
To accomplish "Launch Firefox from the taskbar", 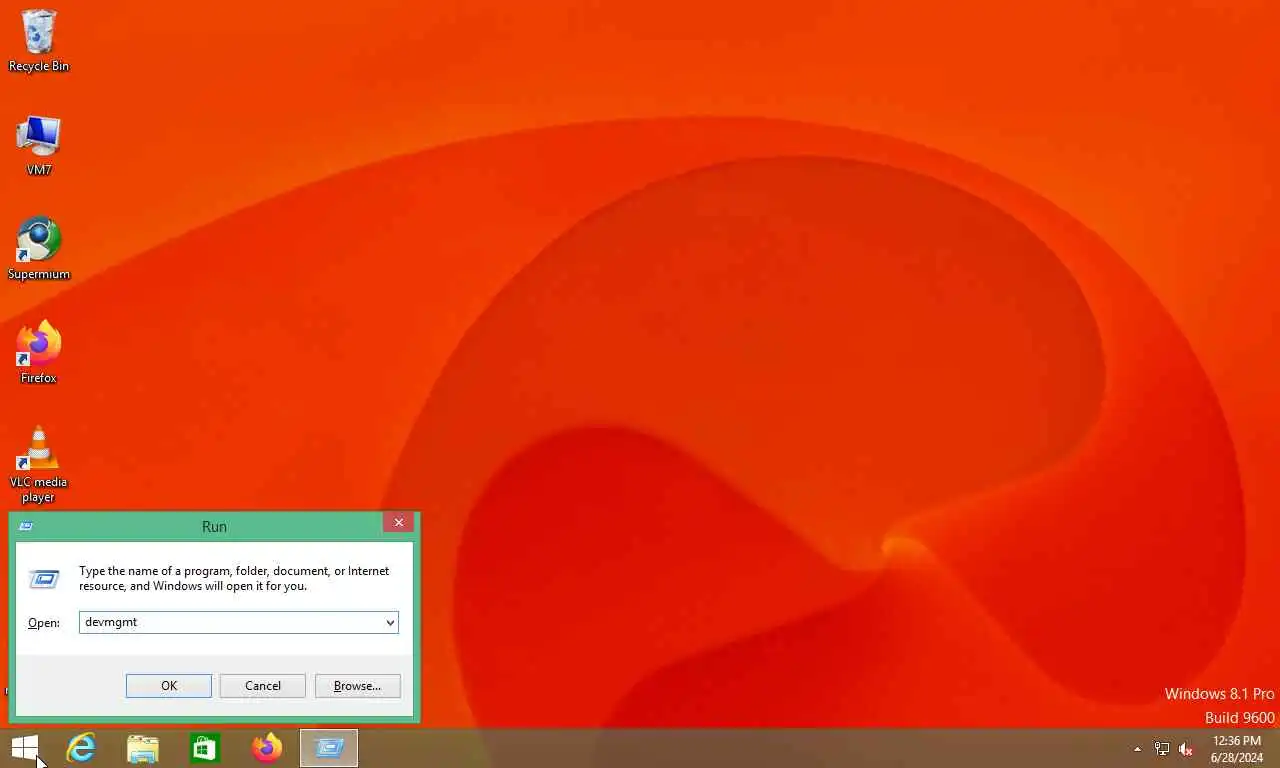I will [x=267, y=747].
